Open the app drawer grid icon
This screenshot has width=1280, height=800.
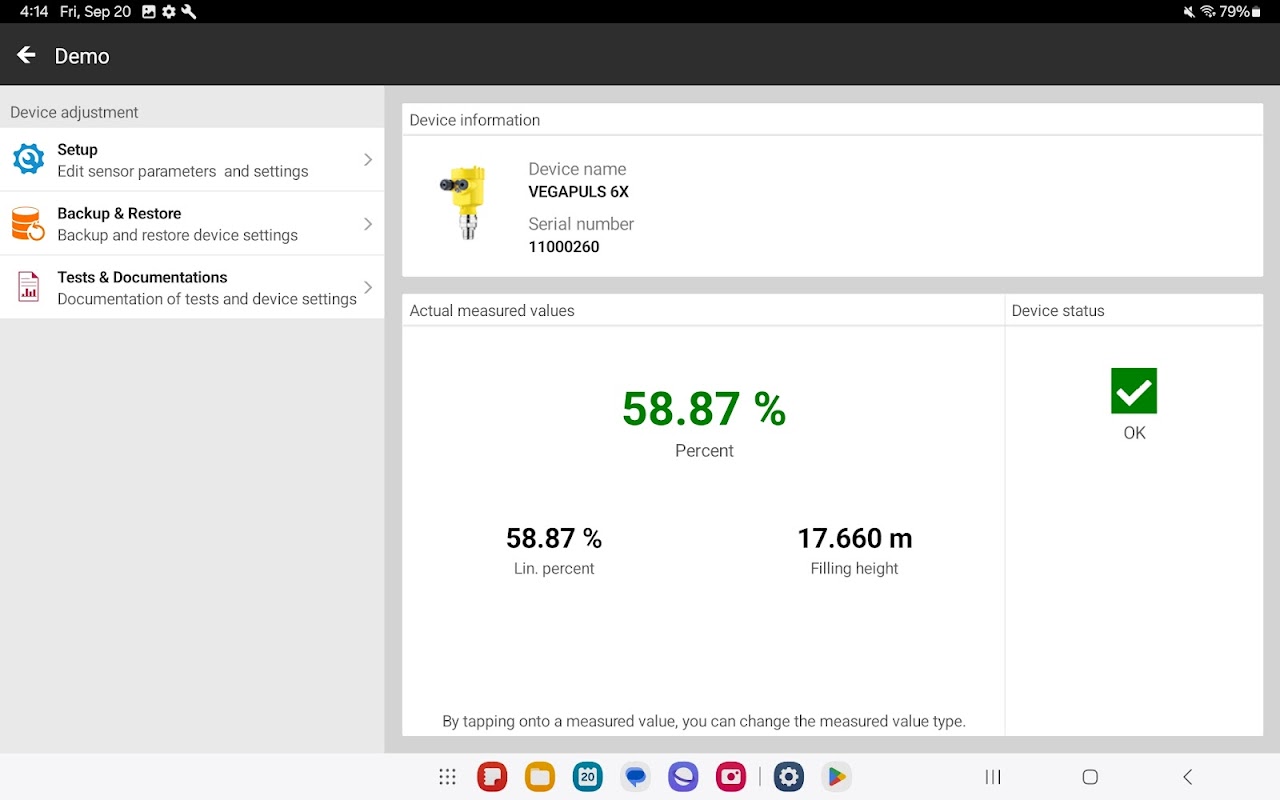coord(447,777)
